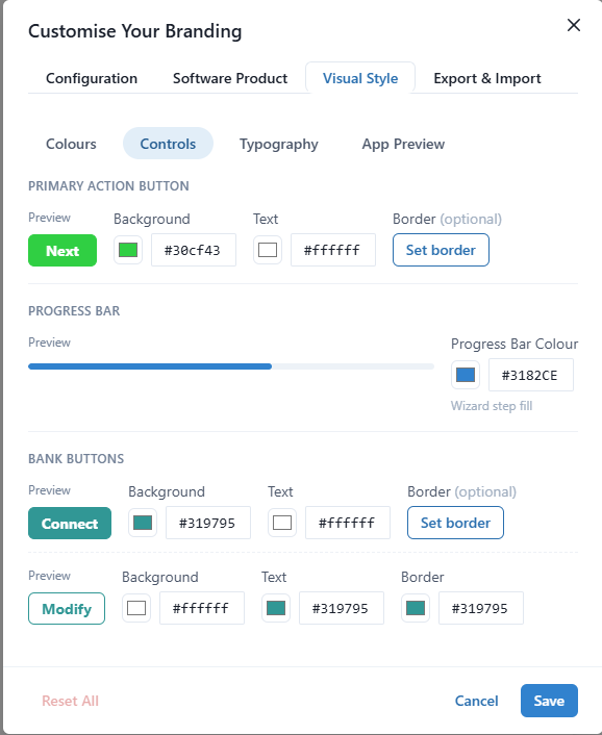Viewport: 602px width, 735px height.
Task: Click the Modify preview button
Action: point(67,608)
